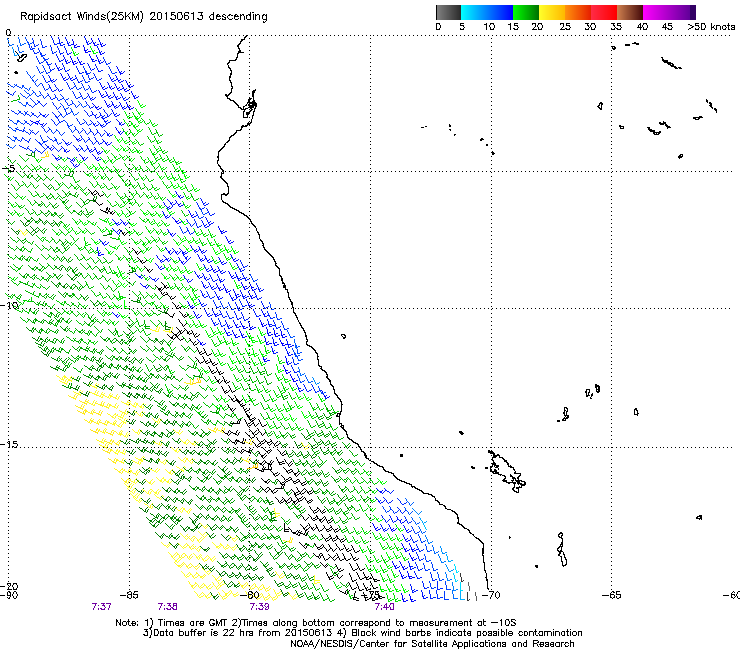Image resolution: width=740 pixels, height=650 pixels.
Task: Click the -65 longitude axis label
Action: click(611, 595)
